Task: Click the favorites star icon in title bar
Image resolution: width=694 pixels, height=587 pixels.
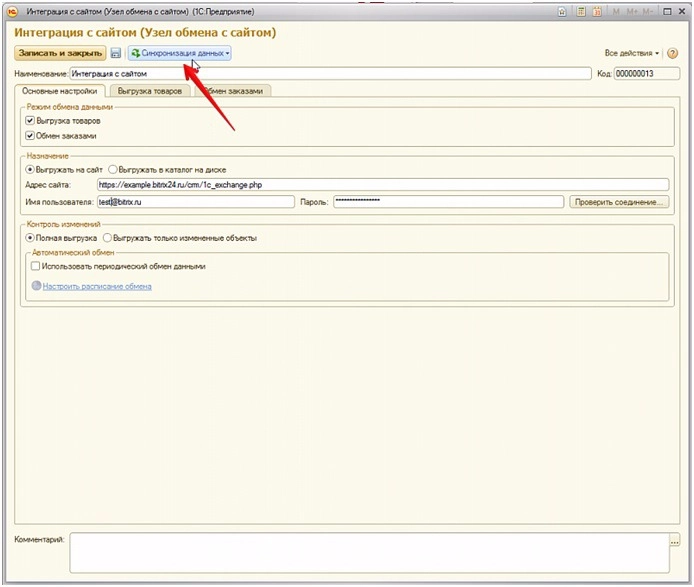Action: 563,11
